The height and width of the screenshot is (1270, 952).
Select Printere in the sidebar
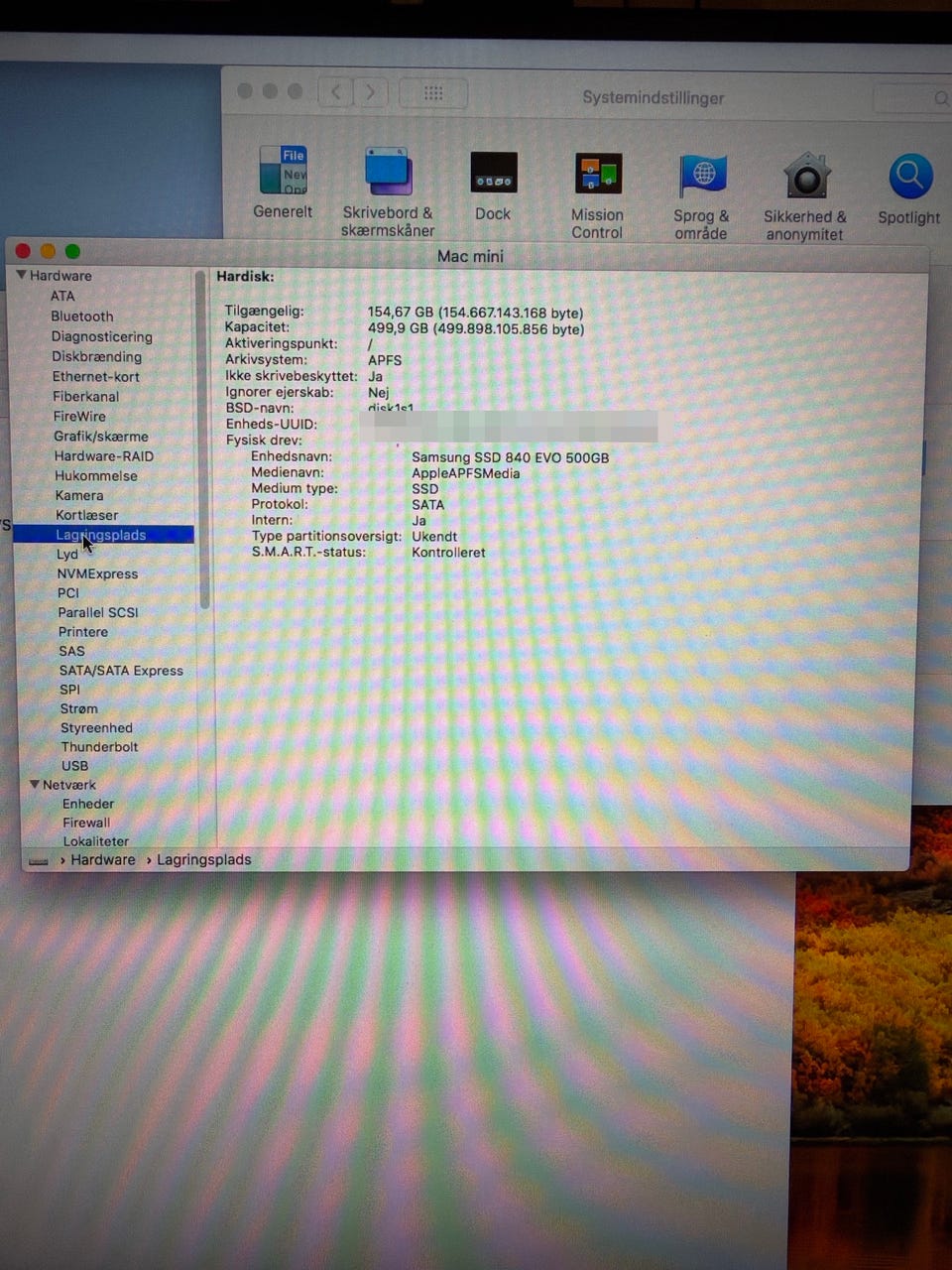tap(83, 631)
